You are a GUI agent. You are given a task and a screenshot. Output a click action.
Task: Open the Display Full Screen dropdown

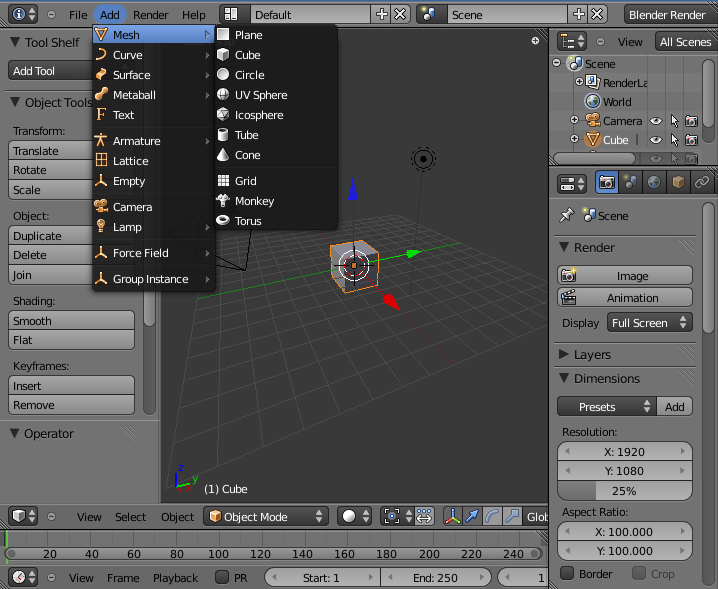[649, 322]
